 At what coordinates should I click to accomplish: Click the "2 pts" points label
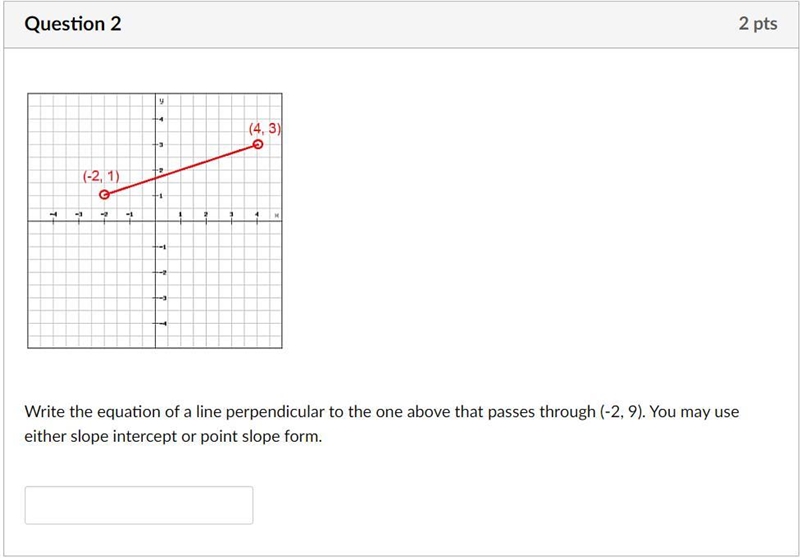click(758, 23)
